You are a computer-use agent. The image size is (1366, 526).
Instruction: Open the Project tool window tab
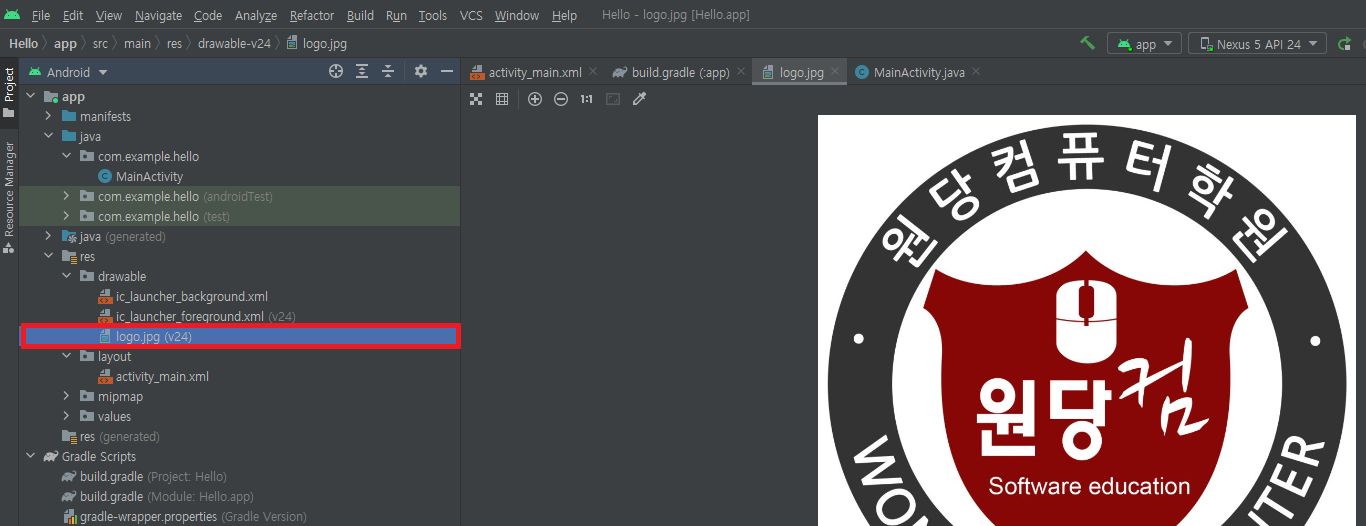point(9,92)
